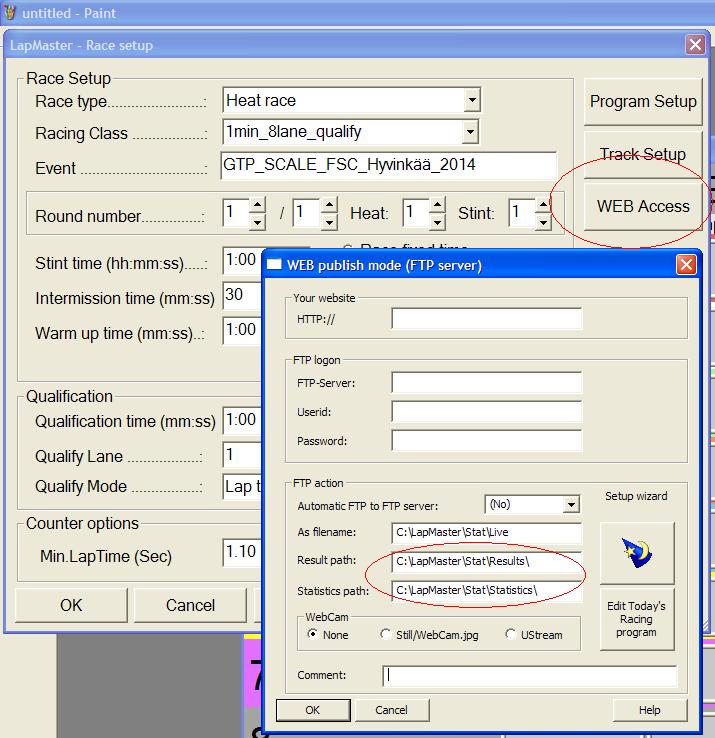Expand the Racing Class dropdown
Image resolution: width=715 pixels, height=738 pixels.
click(x=470, y=132)
